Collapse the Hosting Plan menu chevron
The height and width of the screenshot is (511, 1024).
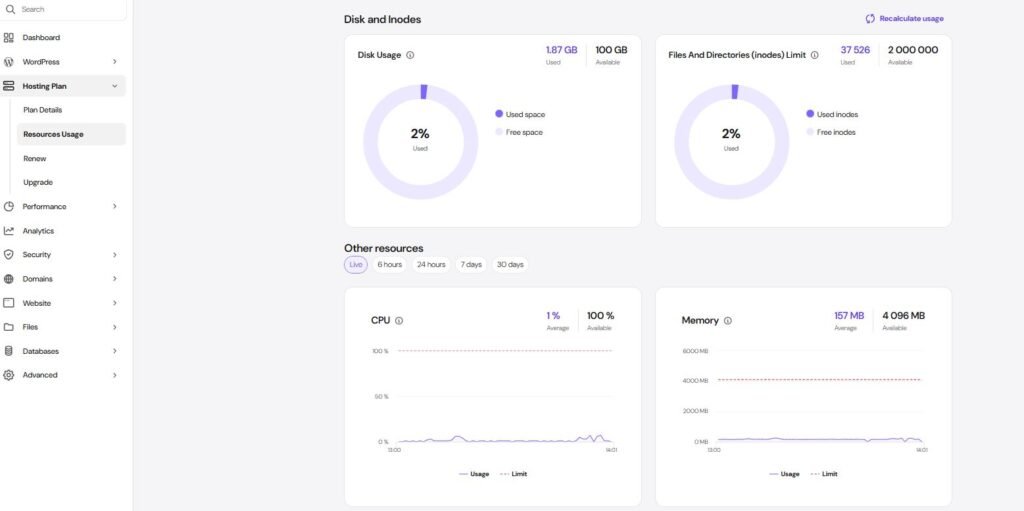point(114,86)
